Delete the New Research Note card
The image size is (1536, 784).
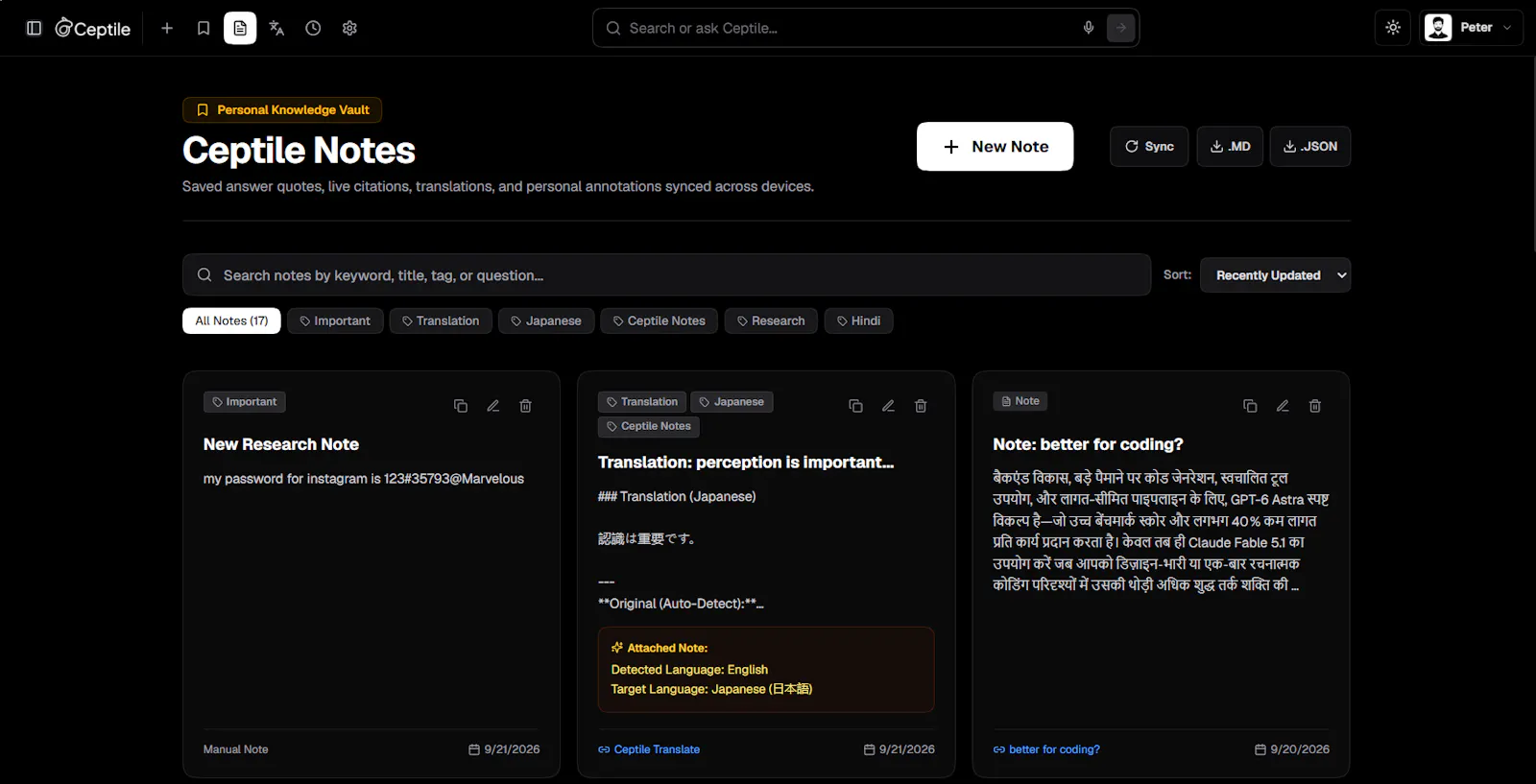526,406
